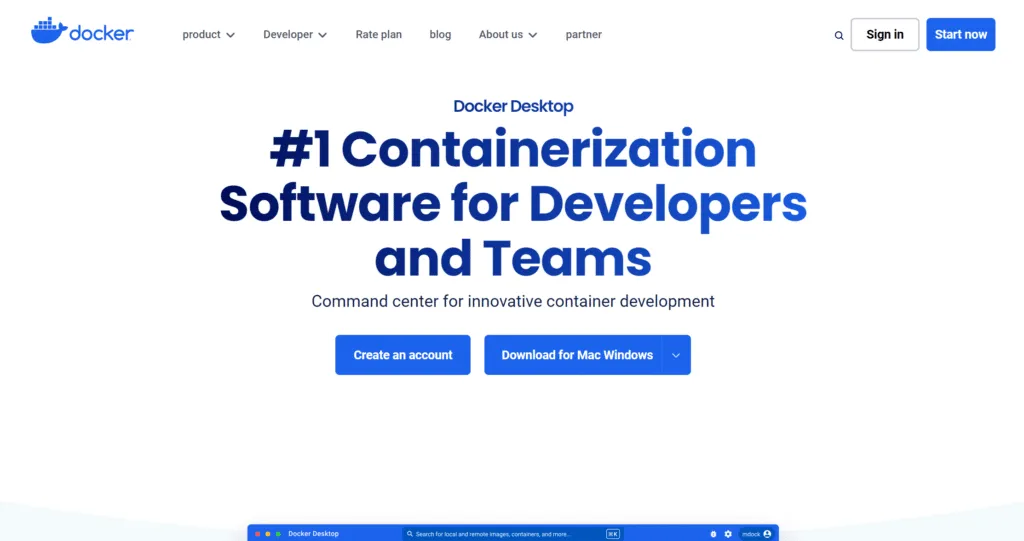Click the Create an account button

coord(403,355)
